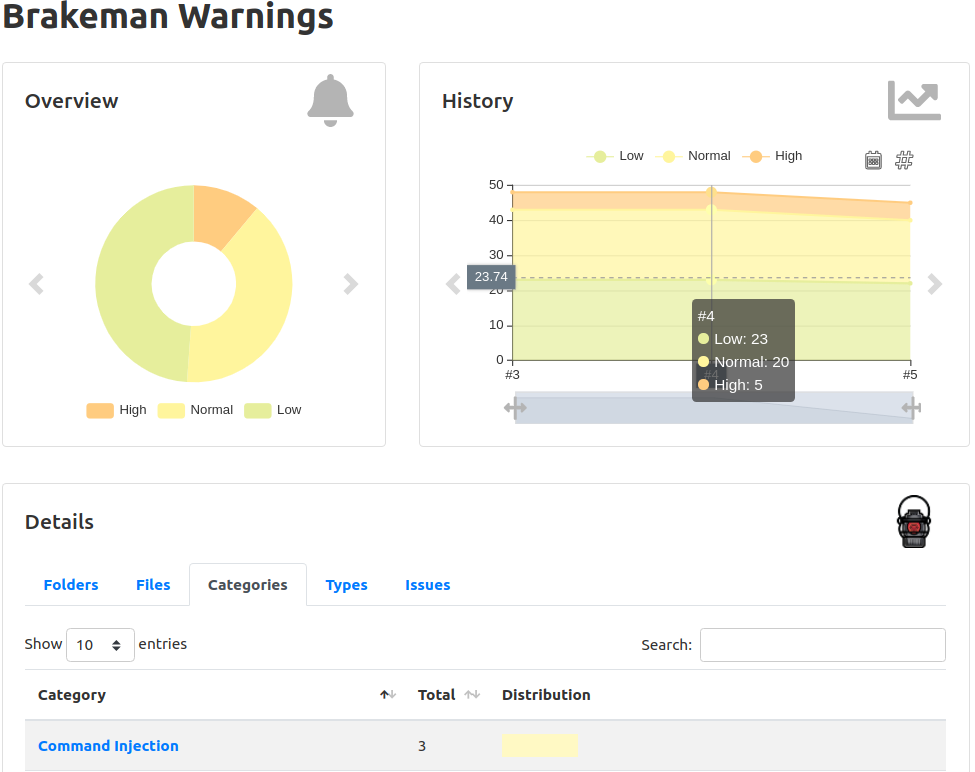Click the History trend chart icon
Viewport: 975px width, 772px height.
click(914, 100)
